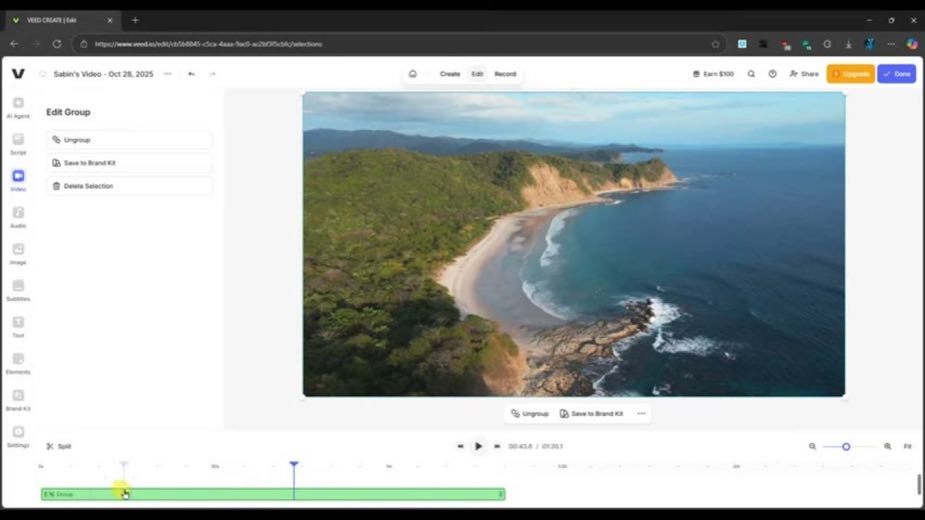Open the Script sidebar panel

[x=18, y=144]
